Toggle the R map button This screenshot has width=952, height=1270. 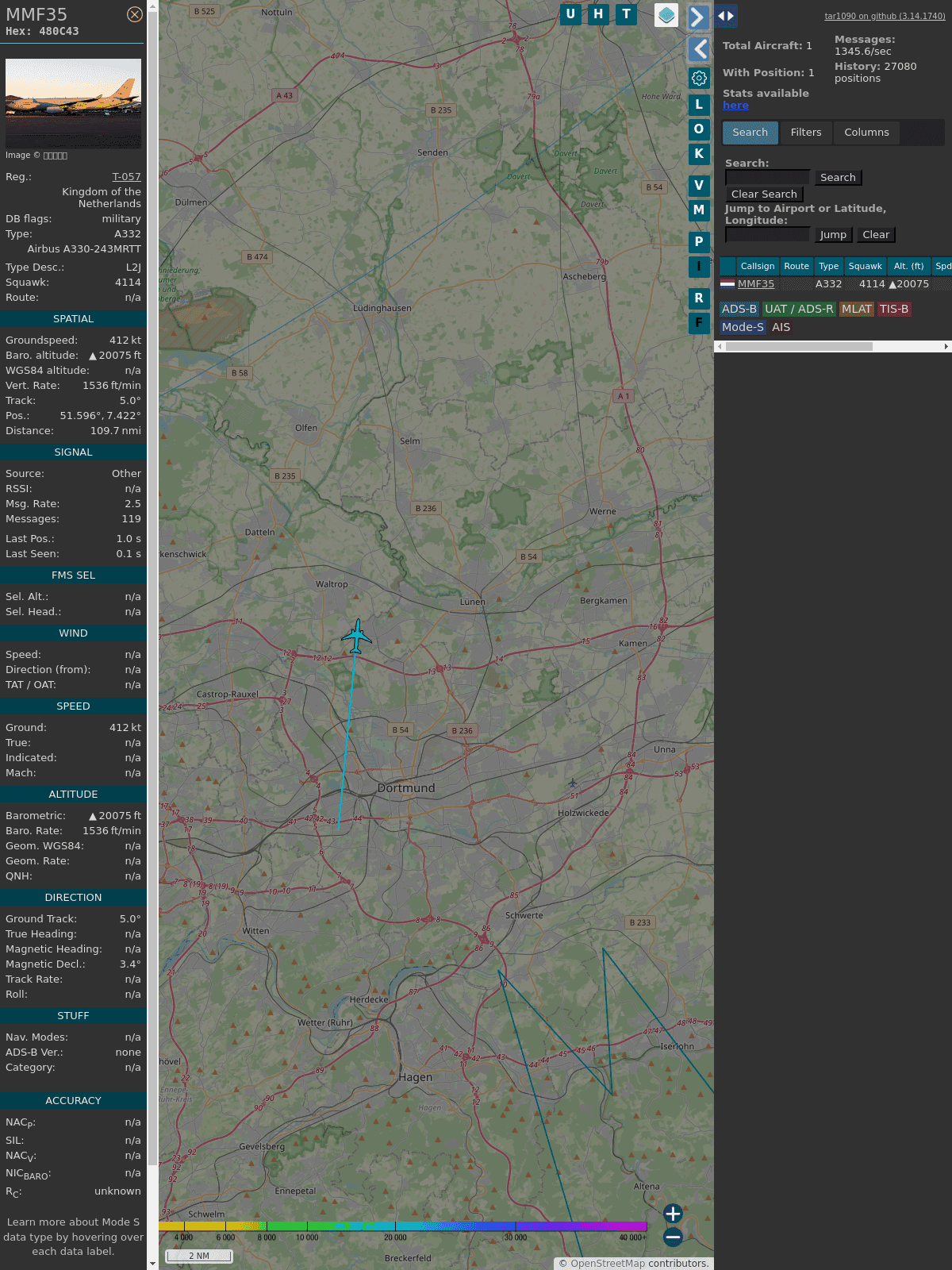699,298
